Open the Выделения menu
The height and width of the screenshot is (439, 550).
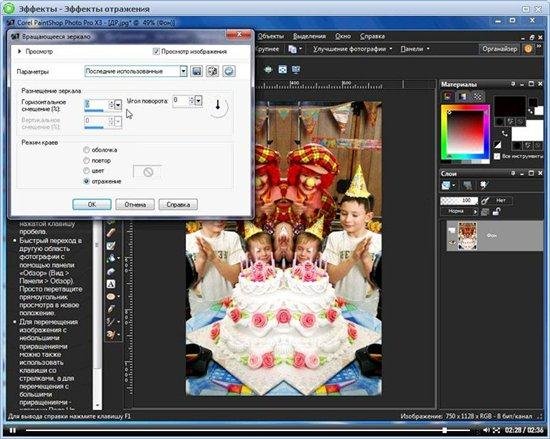[309, 36]
